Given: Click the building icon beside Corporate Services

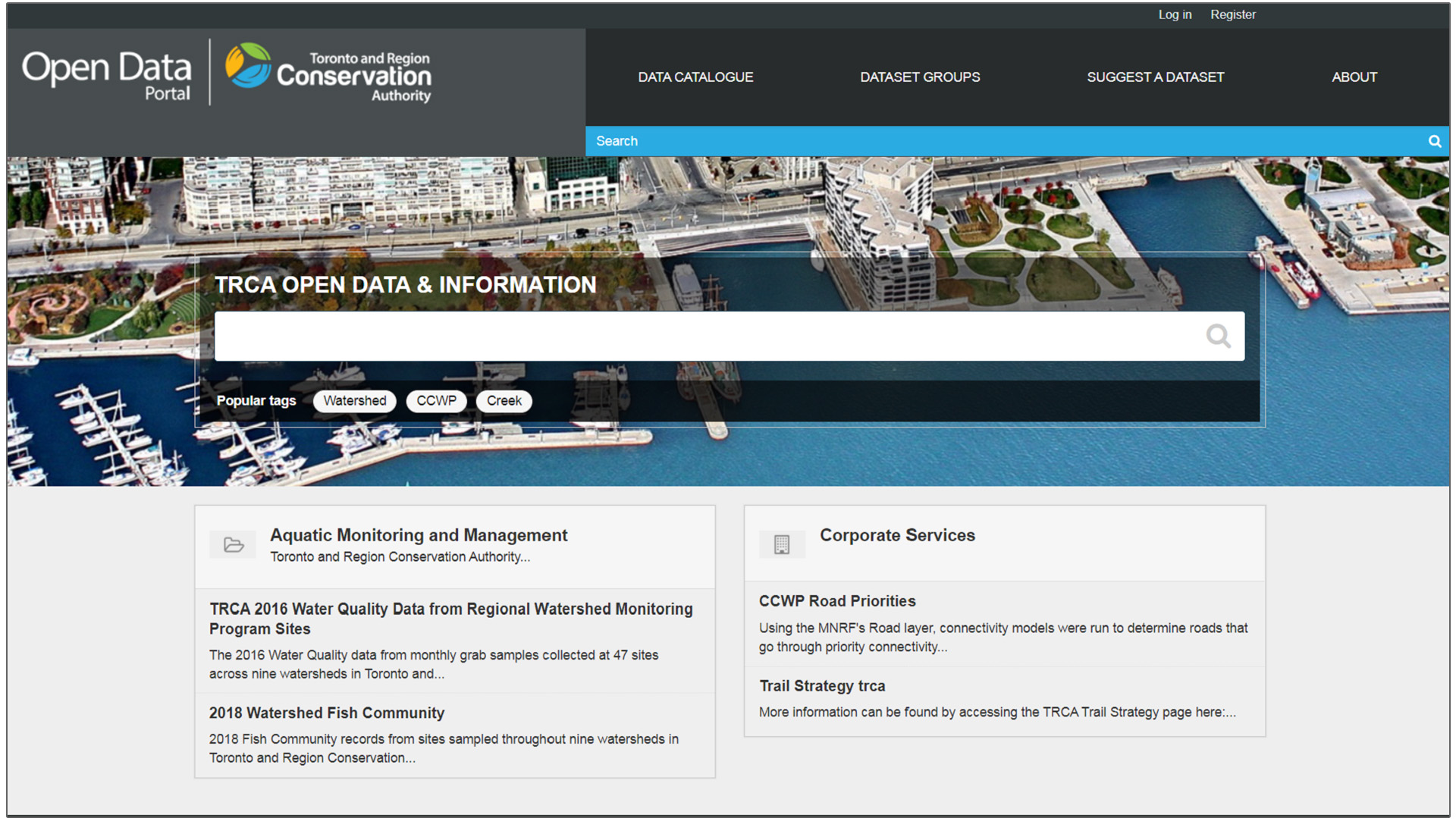Looking at the screenshot, I should point(782,544).
